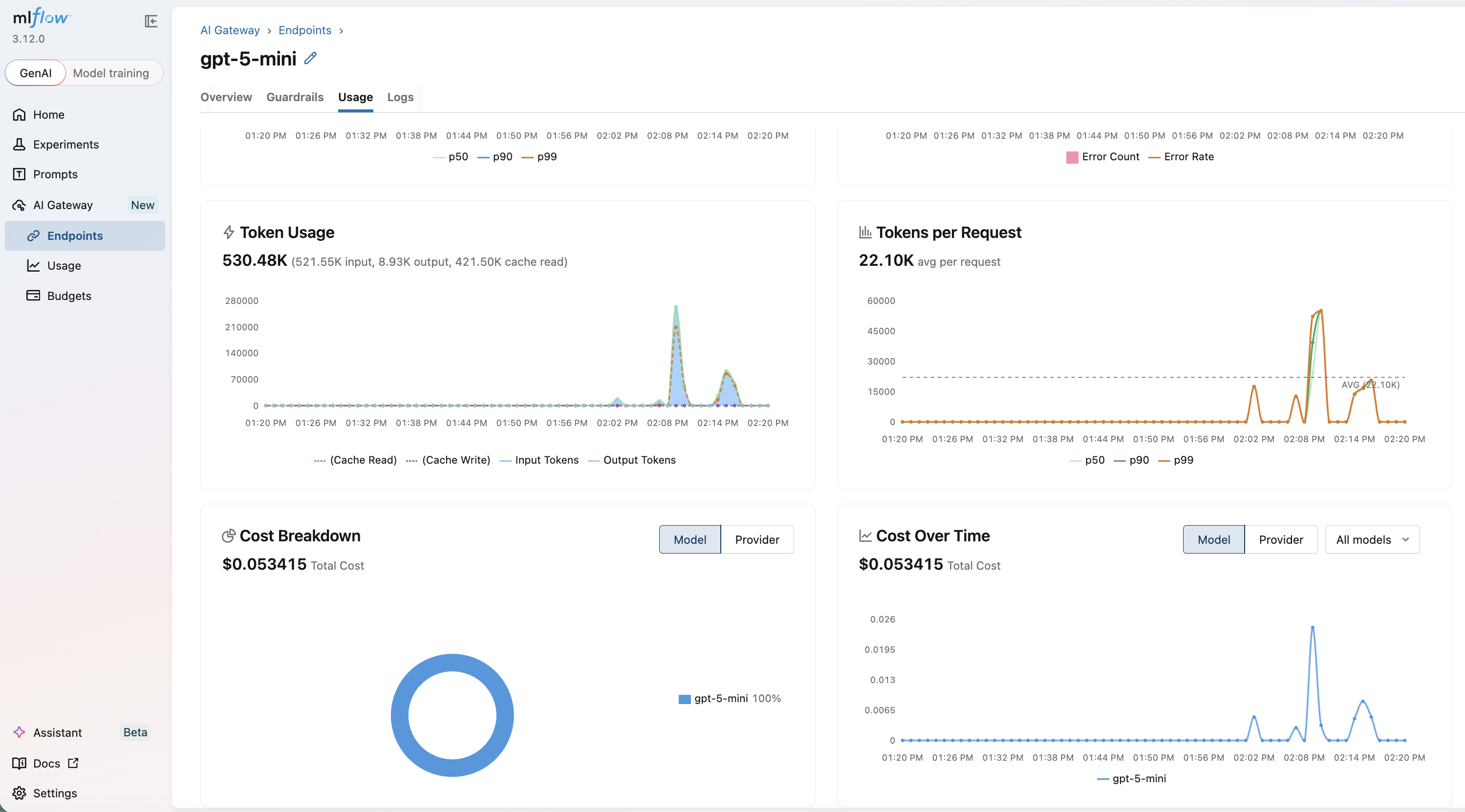
Task: Click the Endpoints link icon
Action: 34,236
